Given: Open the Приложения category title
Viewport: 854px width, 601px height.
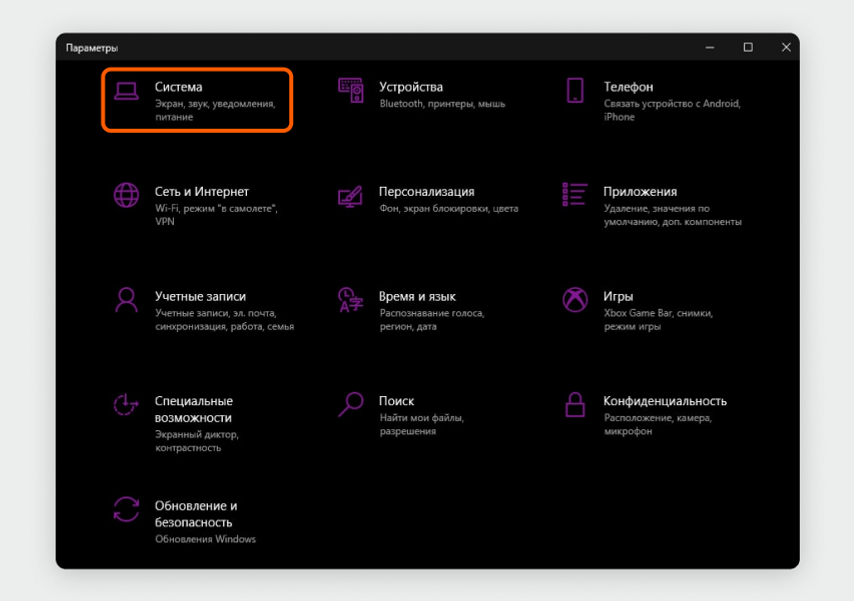Looking at the screenshot, I should [x=640, y=192].
